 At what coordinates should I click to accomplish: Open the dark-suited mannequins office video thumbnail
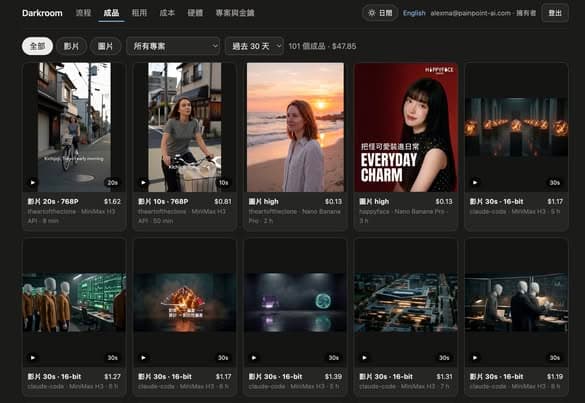[516, 302]
